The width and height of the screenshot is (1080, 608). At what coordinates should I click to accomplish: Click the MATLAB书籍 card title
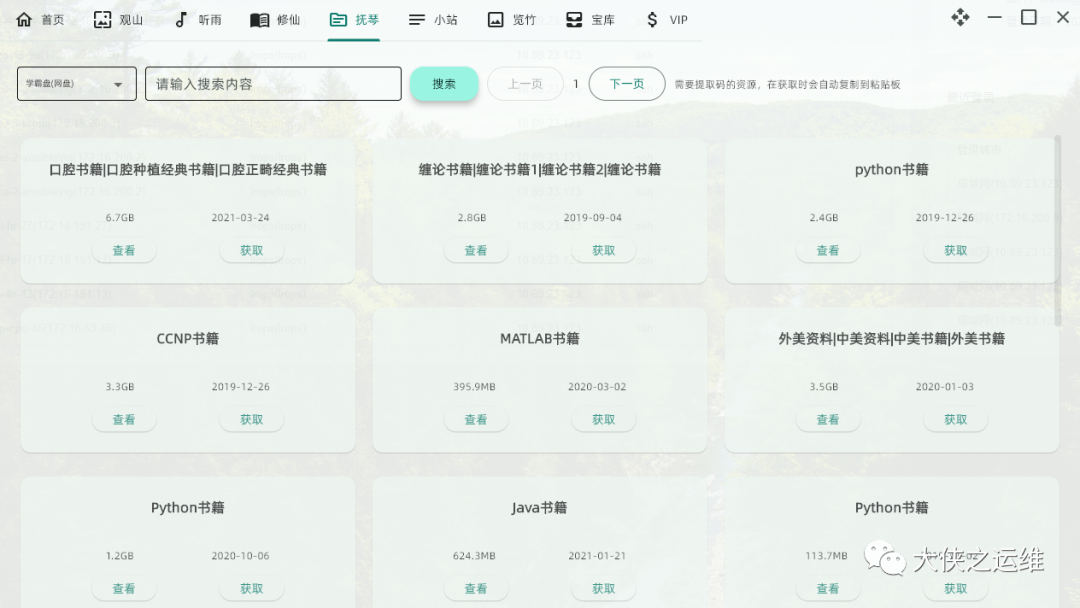tap(540, 339)
